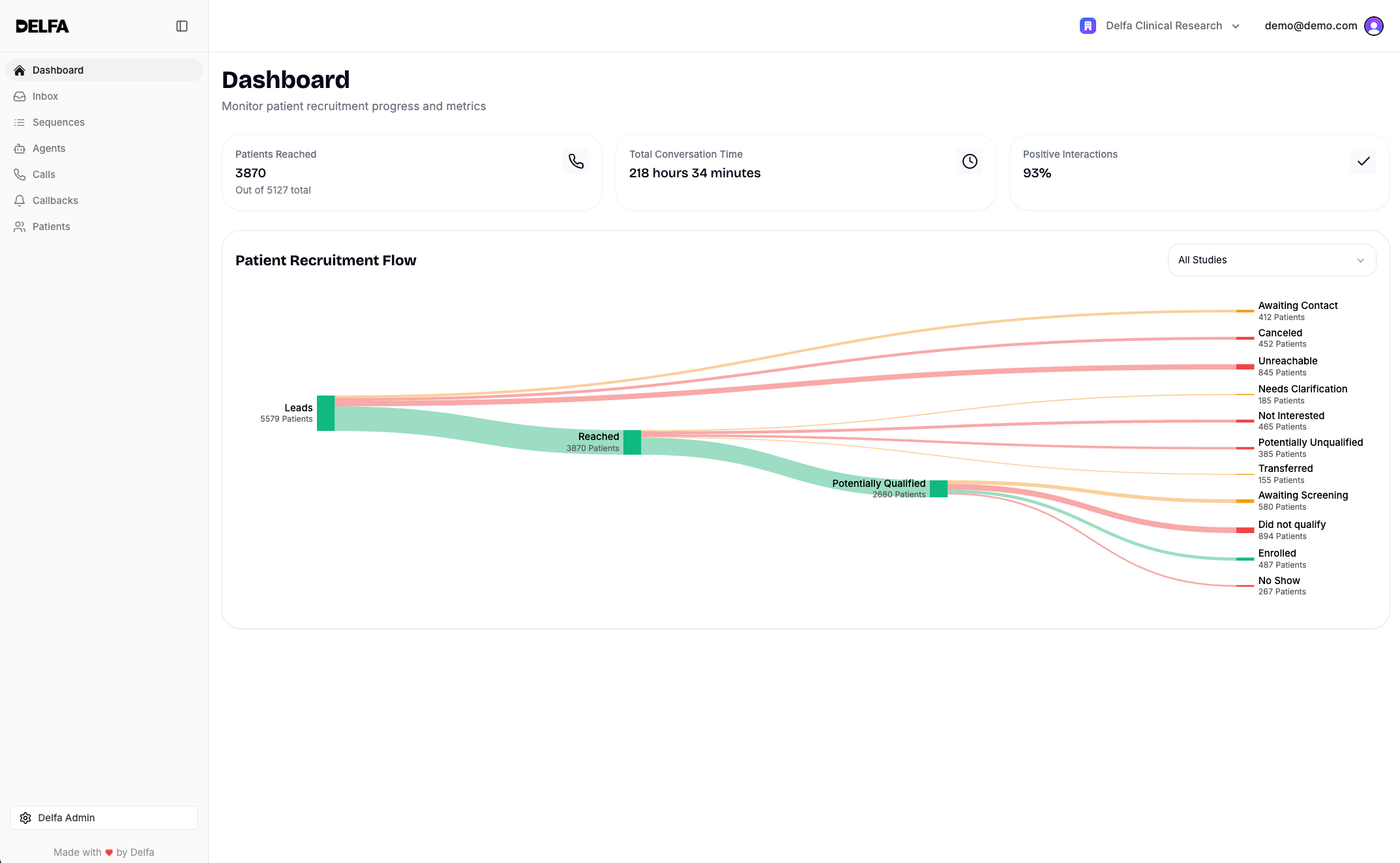Collapse the sidebar panel icon
The height and width of the screenshot is (863, 1400).
click(182, 26)
